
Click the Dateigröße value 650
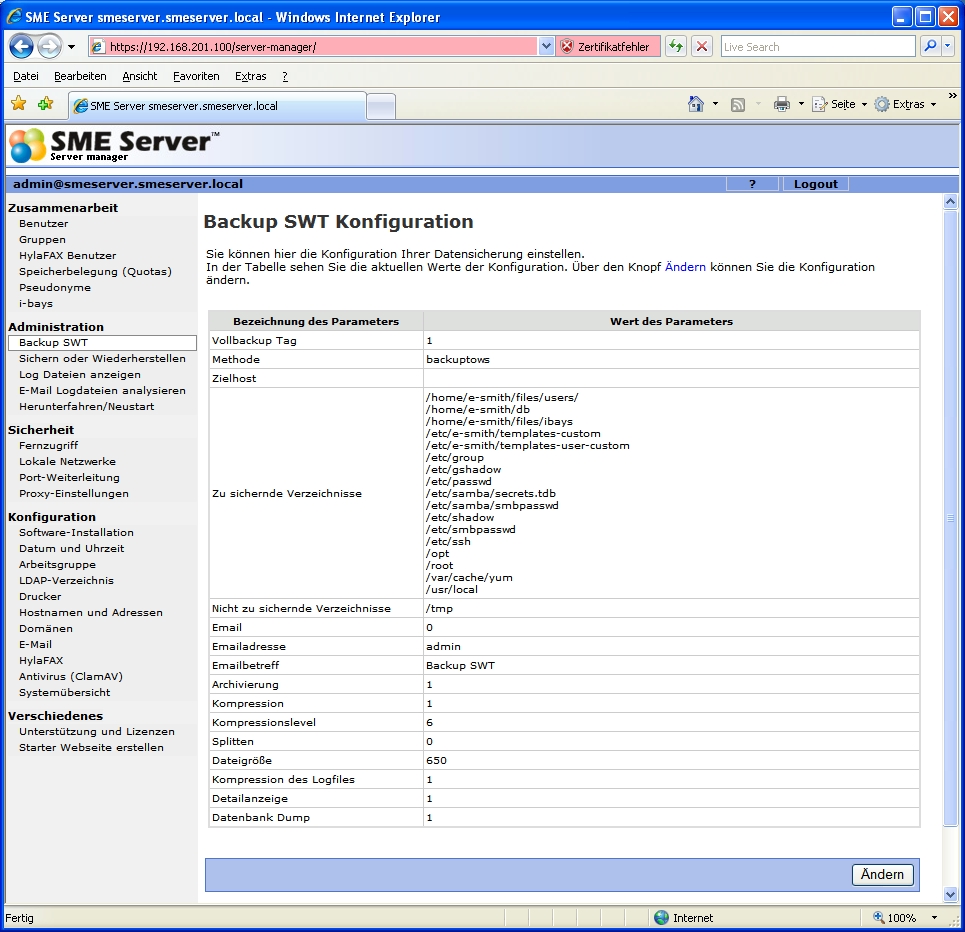coord(436,760)
